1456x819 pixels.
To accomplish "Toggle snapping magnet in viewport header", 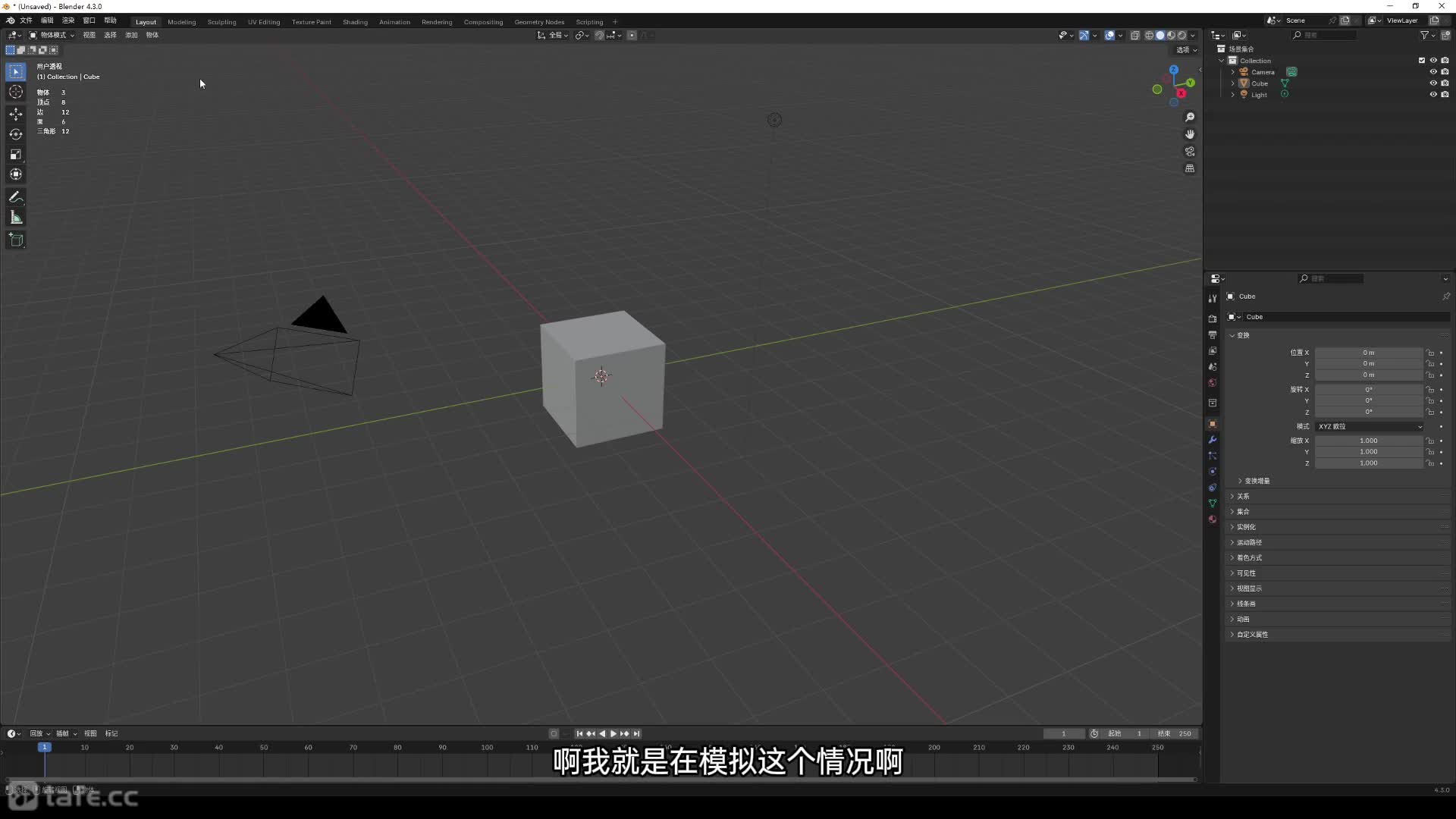I will (x=599, y=35).
